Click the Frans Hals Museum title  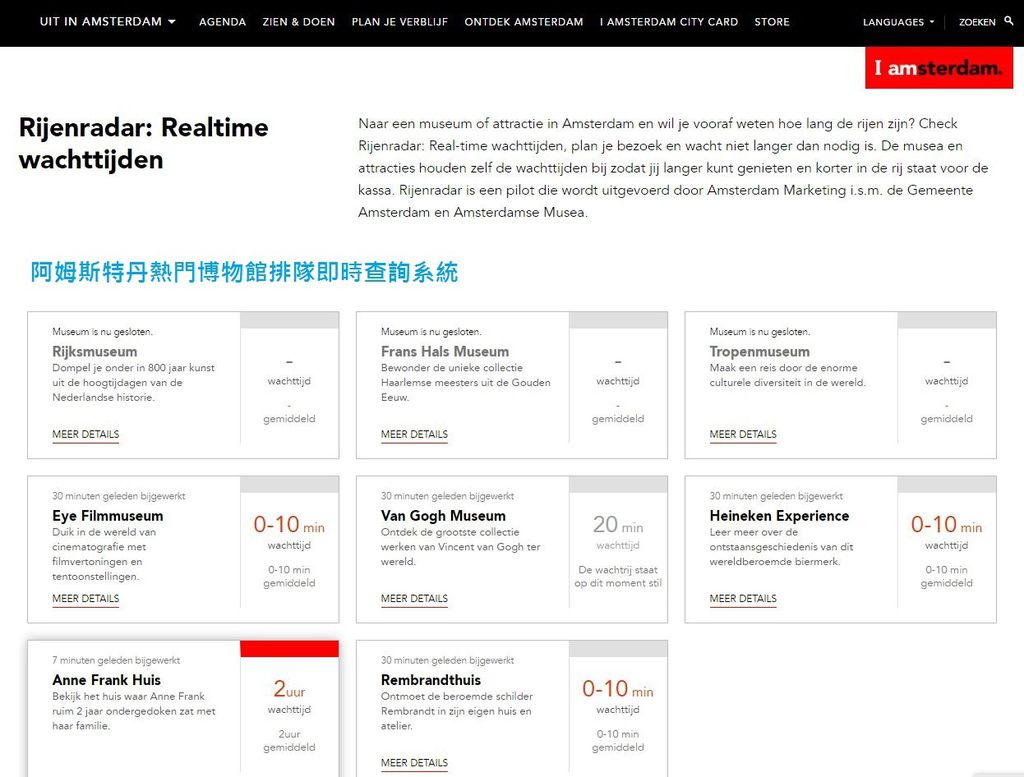[x=445, y=351]
